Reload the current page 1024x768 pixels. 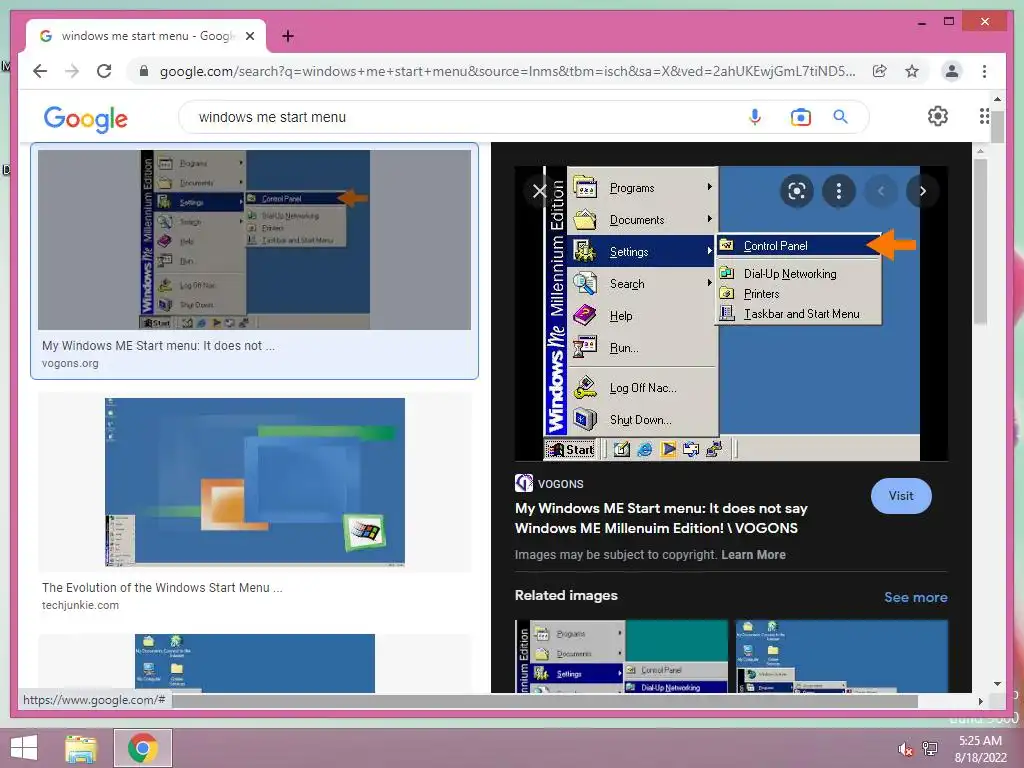104,71
